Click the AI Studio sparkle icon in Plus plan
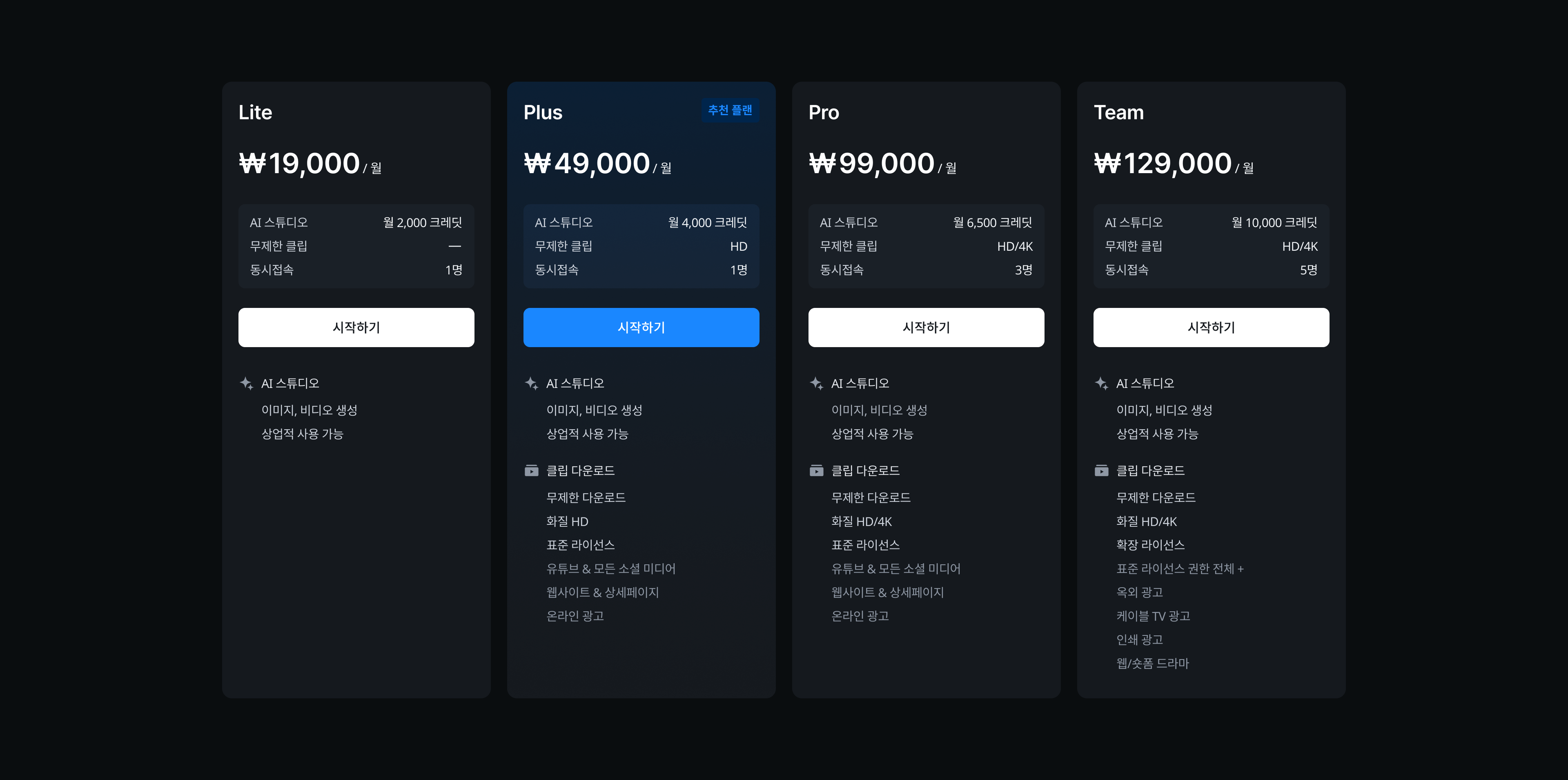 (x=531, y=383)
